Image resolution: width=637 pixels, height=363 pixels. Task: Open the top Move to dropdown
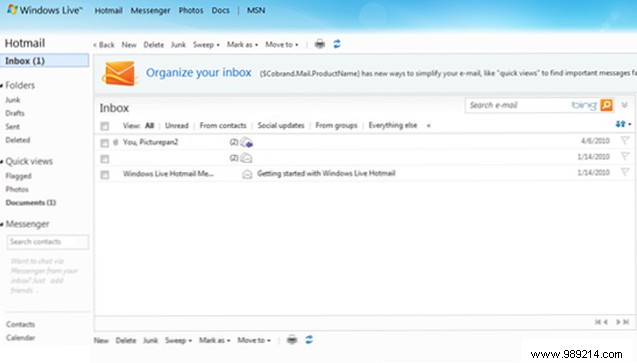282,45
